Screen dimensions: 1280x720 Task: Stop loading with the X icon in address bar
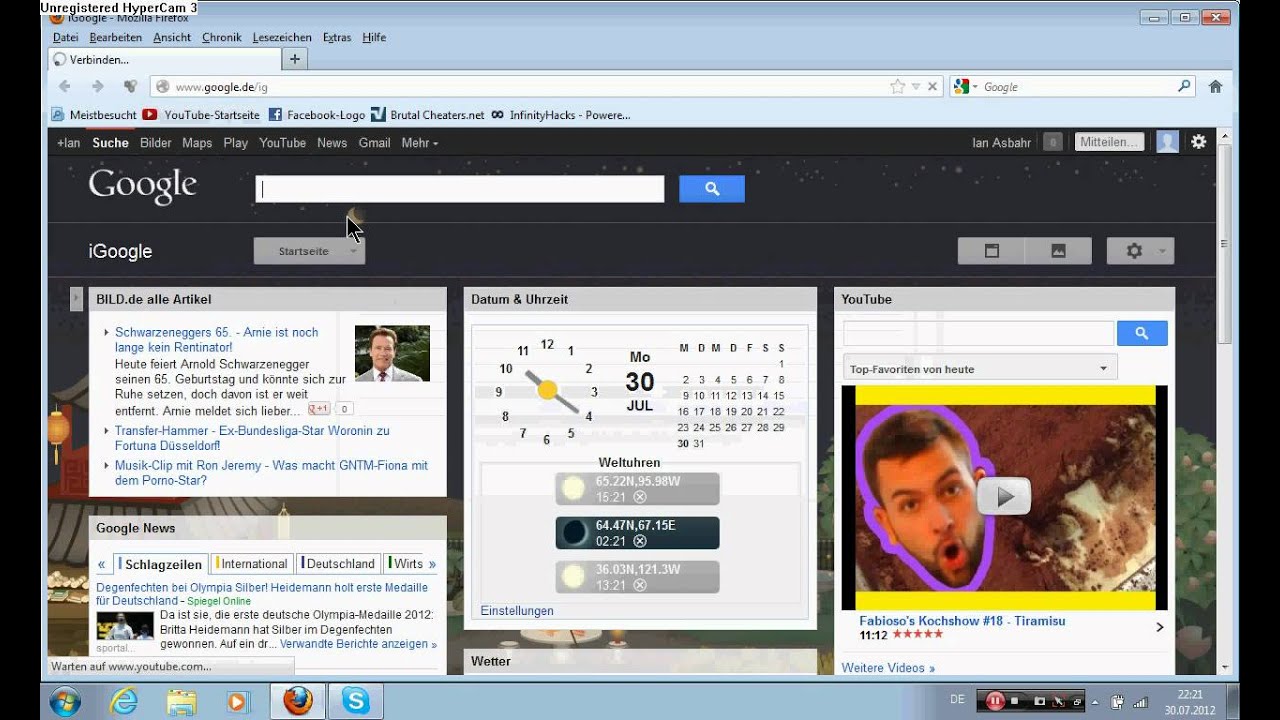932,87
